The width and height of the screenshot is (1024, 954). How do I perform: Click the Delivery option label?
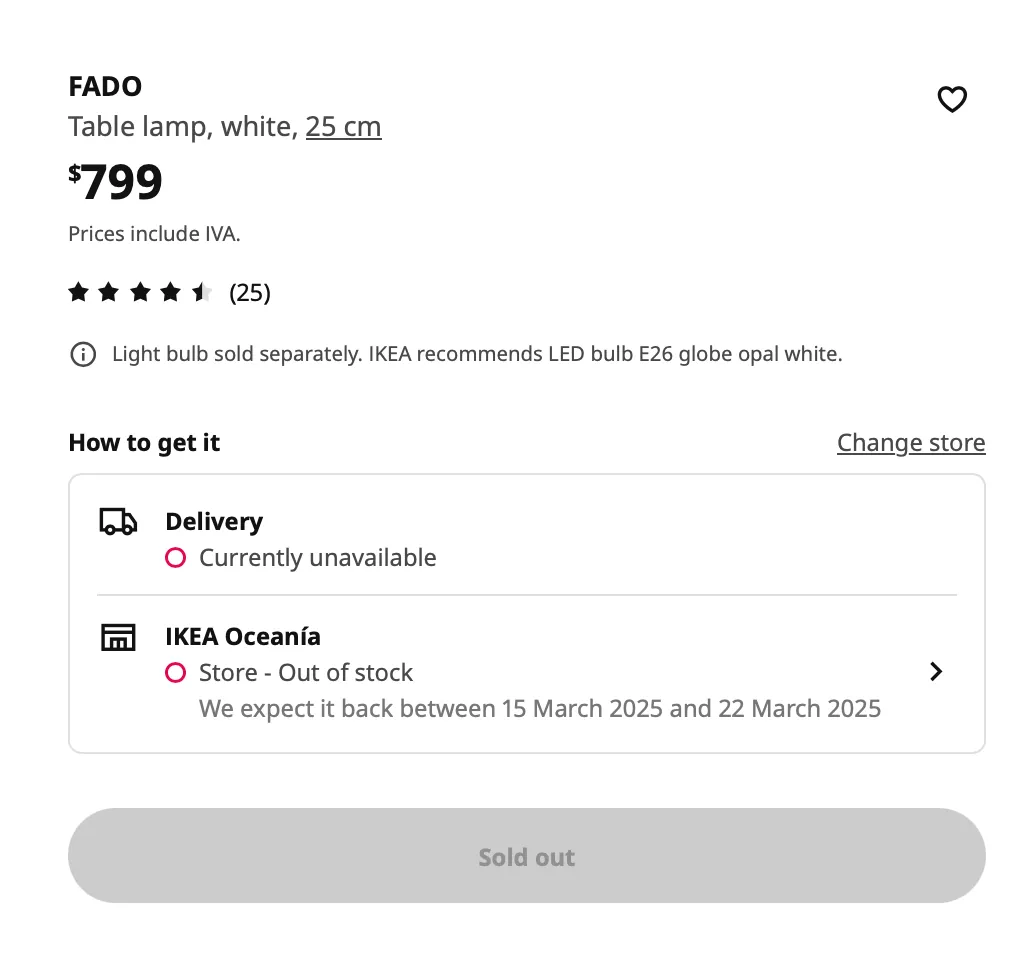[214, 521]
